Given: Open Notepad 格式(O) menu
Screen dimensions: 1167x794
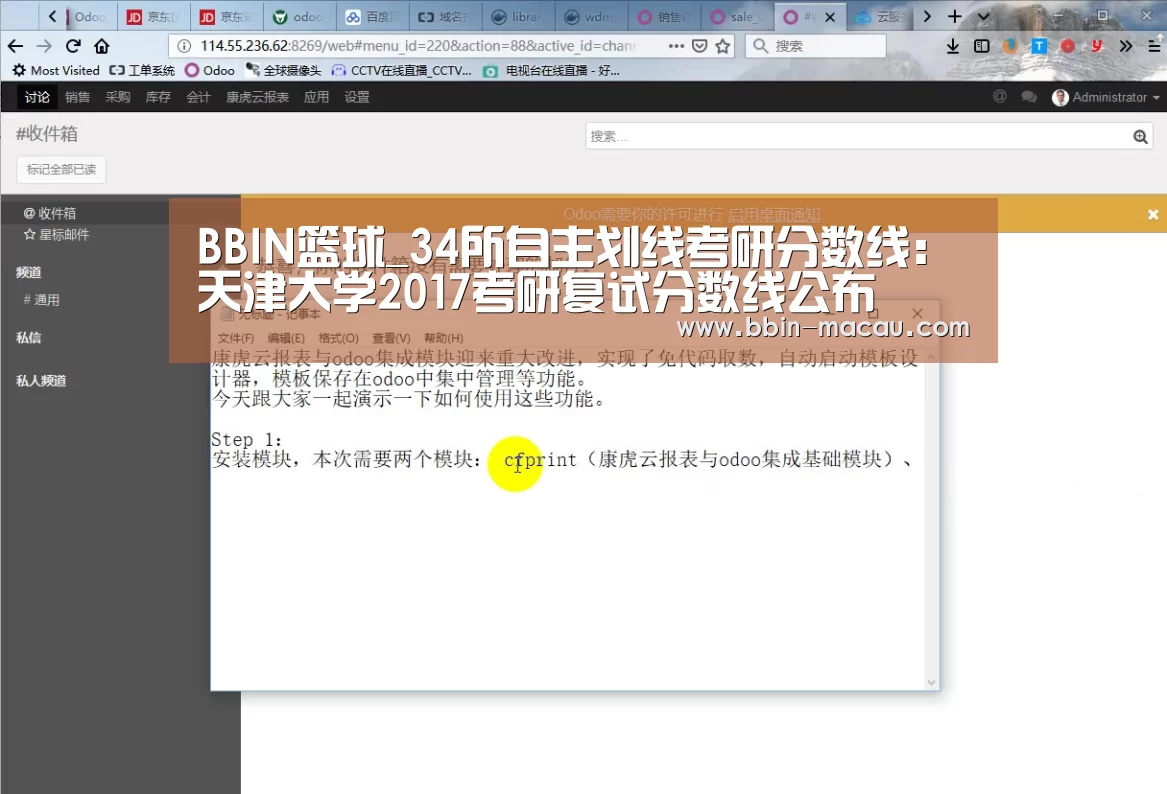Looking at the screenshot, I should point(339,339).
